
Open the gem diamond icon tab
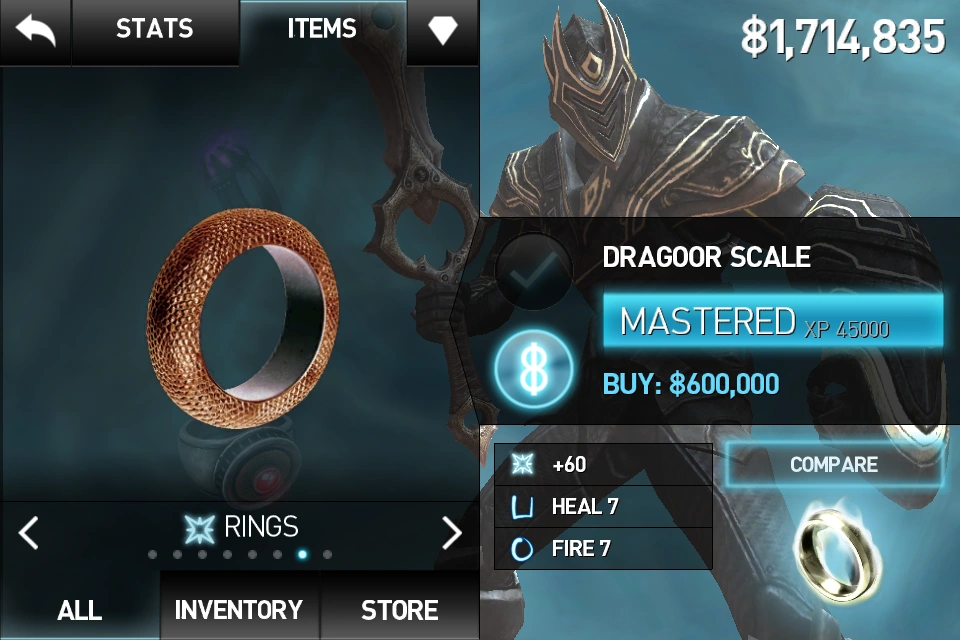[442, 29]
